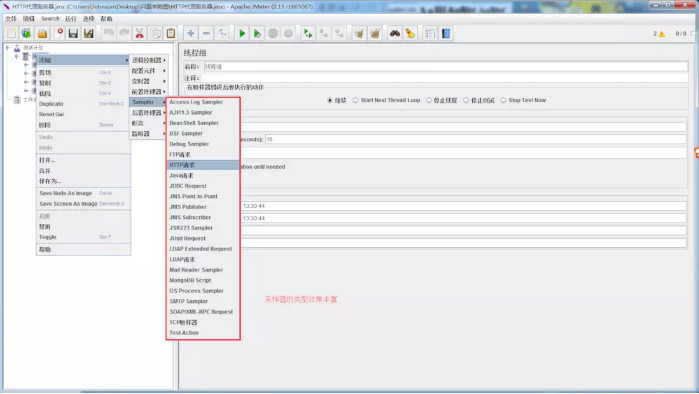The height and width of the screenshot is (394, 699).
Task: Expand the 断言 submenu
Action: point(148,123)
